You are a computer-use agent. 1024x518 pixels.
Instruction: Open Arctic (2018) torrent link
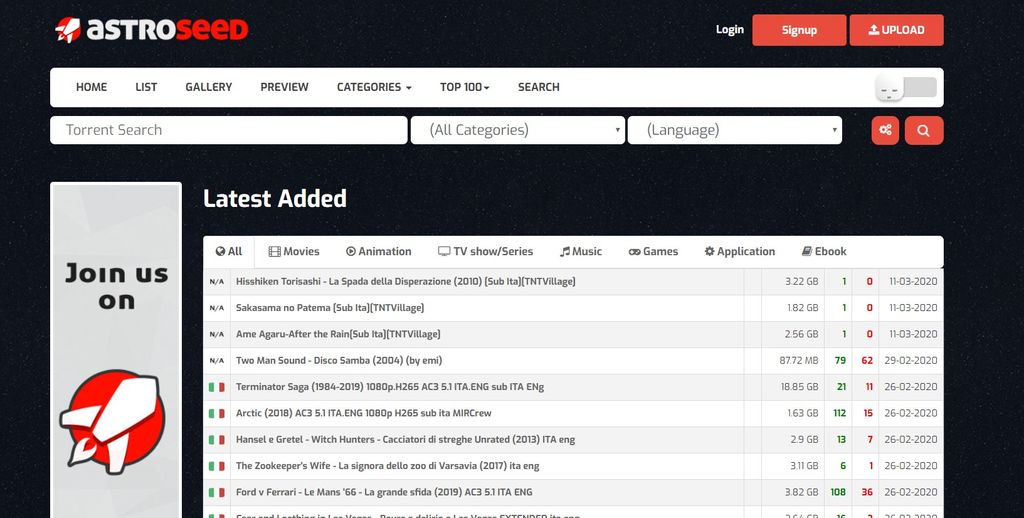click(364, 413)
